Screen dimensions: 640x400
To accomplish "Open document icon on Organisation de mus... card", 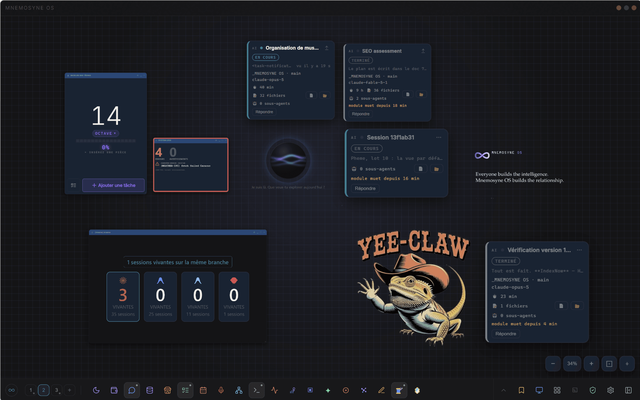I will point(311,96).
